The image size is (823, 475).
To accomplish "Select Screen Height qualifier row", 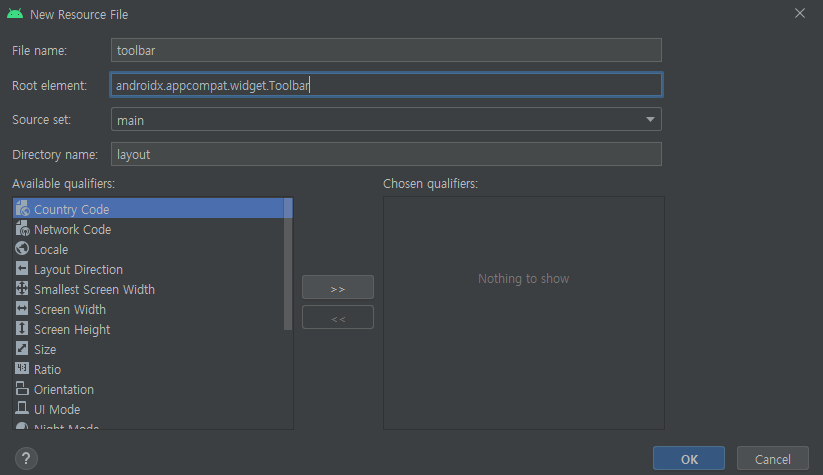I will (x=149, y=329).
